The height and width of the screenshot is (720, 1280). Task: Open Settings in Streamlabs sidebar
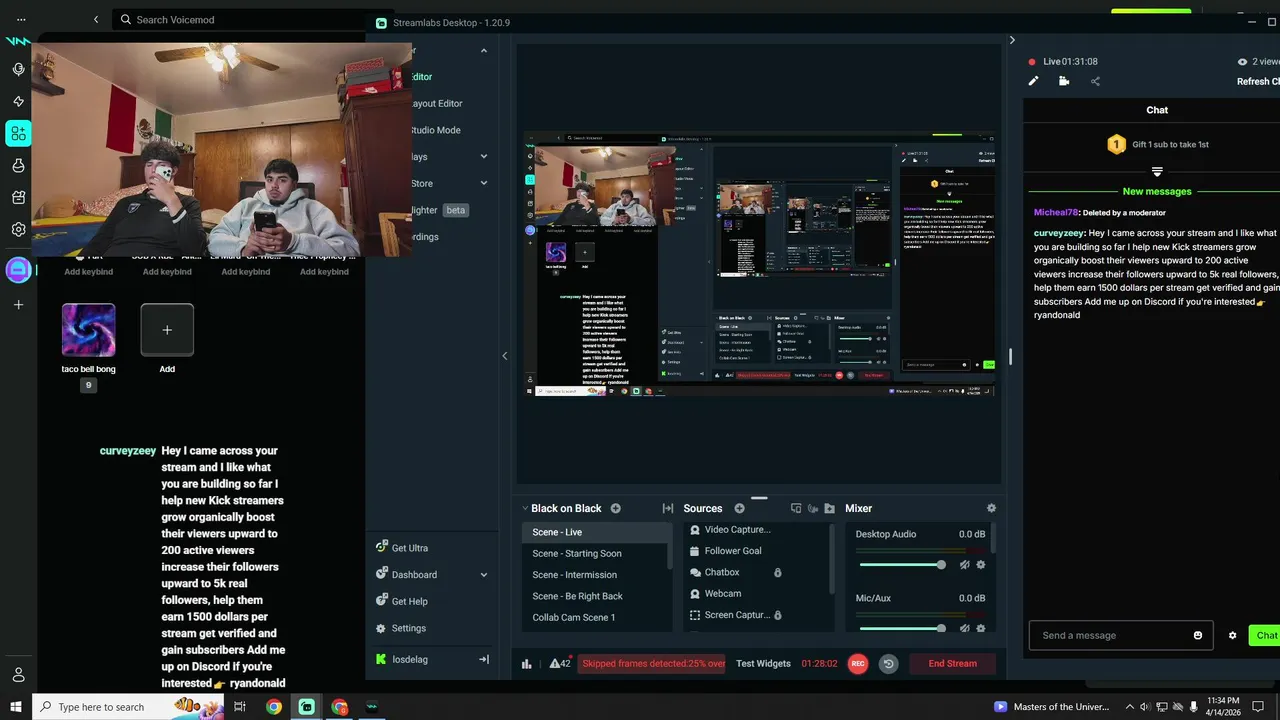click(401, 628)
